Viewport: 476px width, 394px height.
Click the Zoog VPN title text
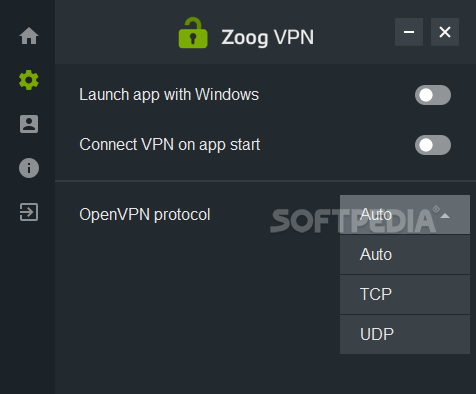(268, 37)
